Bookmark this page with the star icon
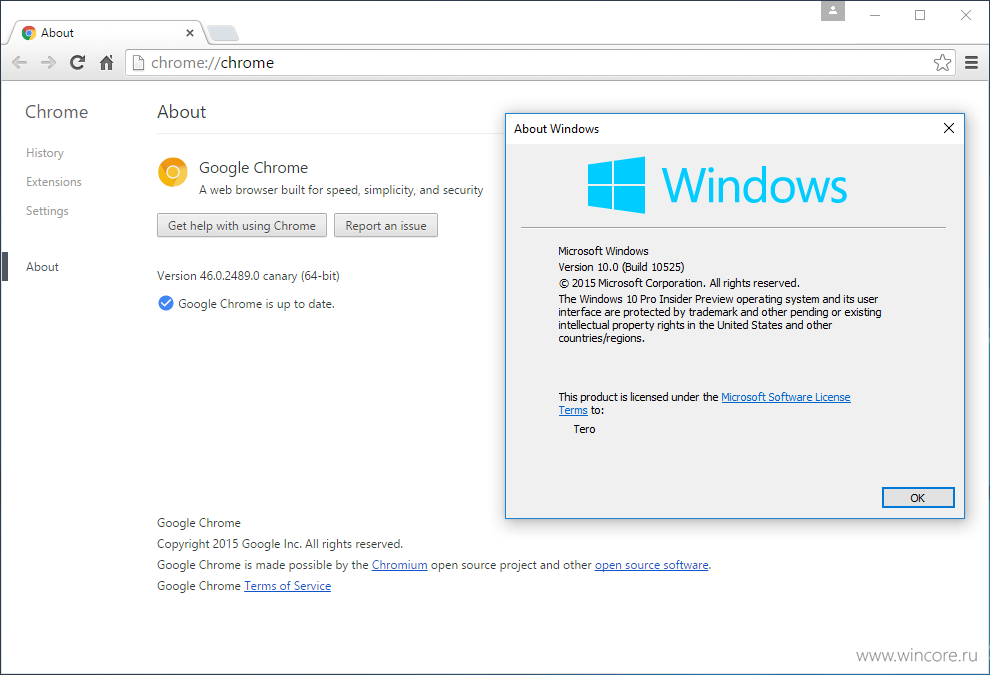990x675 pixels. (942, 63)
